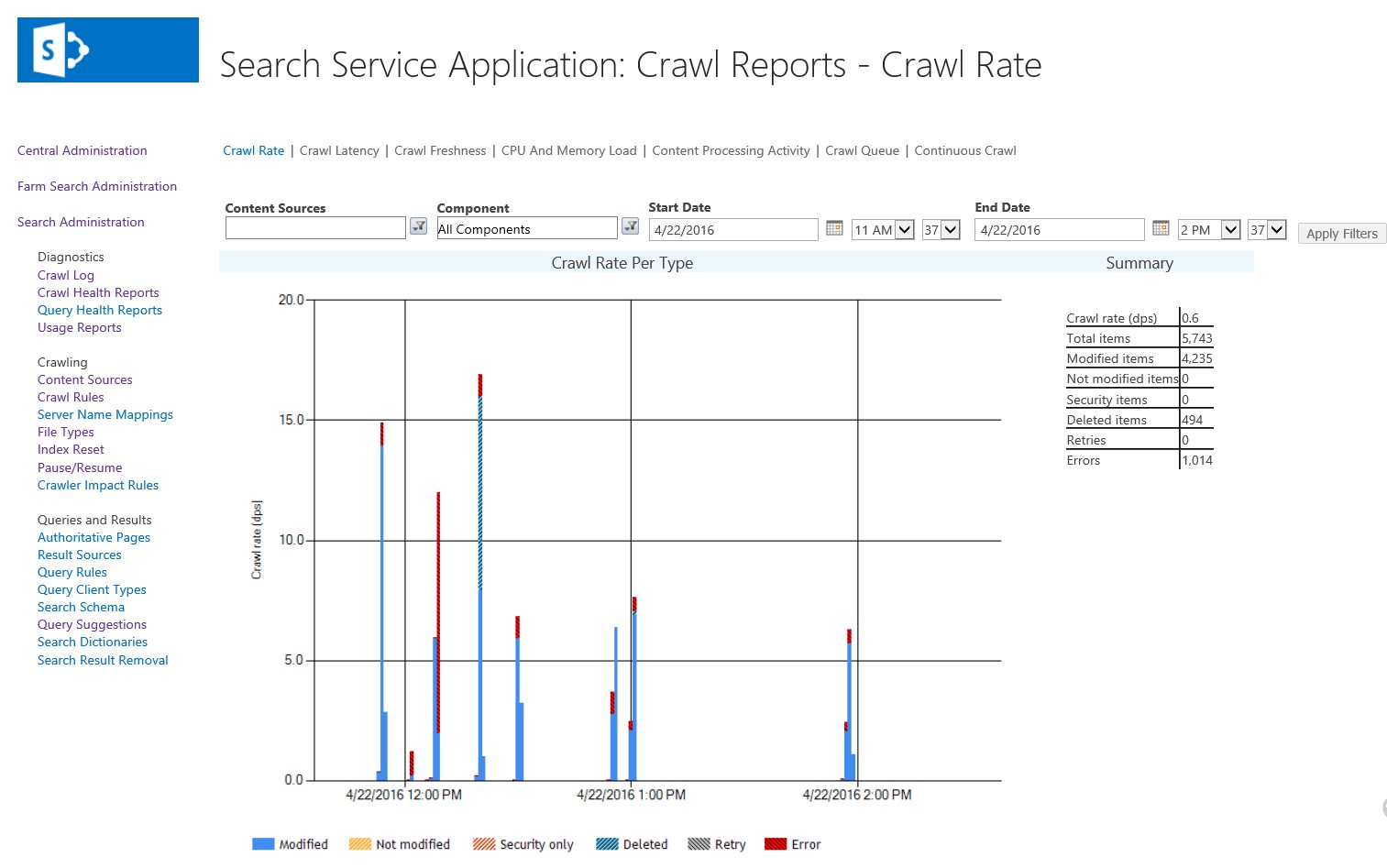Open Server Name Mappings
1387x868 pixels.
tap(105, 415)
